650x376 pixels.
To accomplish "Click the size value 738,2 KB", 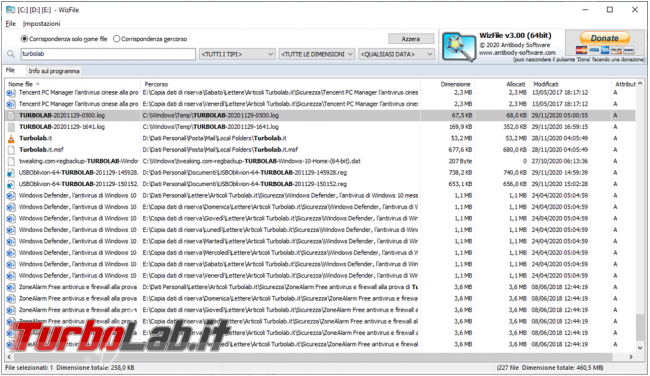I will pyautogui.click(x=461, y=173).
